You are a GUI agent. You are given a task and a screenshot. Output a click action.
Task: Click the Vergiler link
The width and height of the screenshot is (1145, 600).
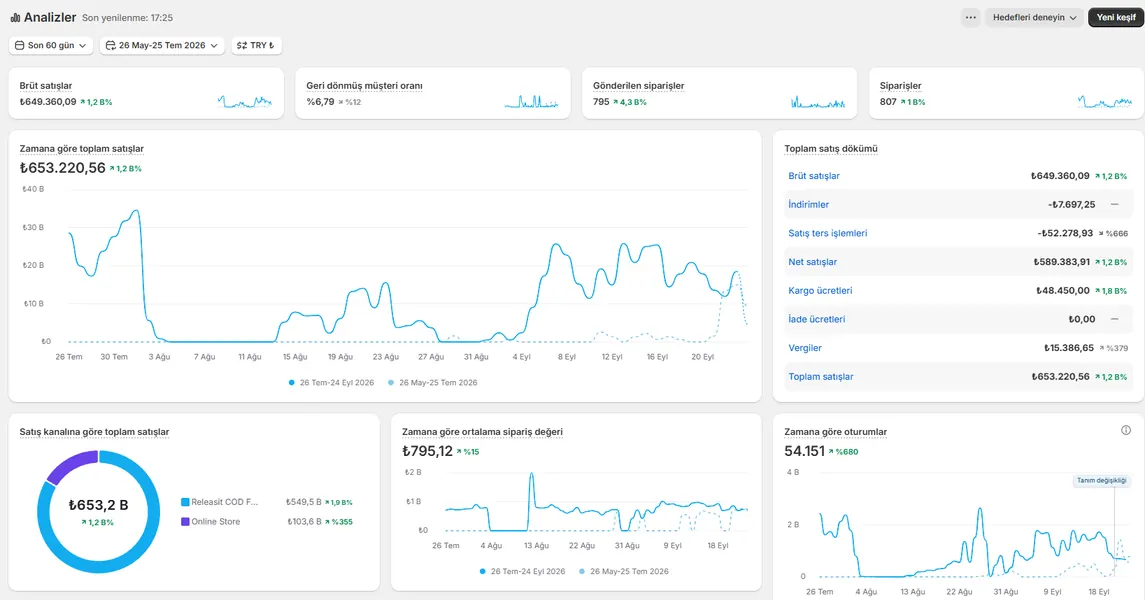(805, 347)
